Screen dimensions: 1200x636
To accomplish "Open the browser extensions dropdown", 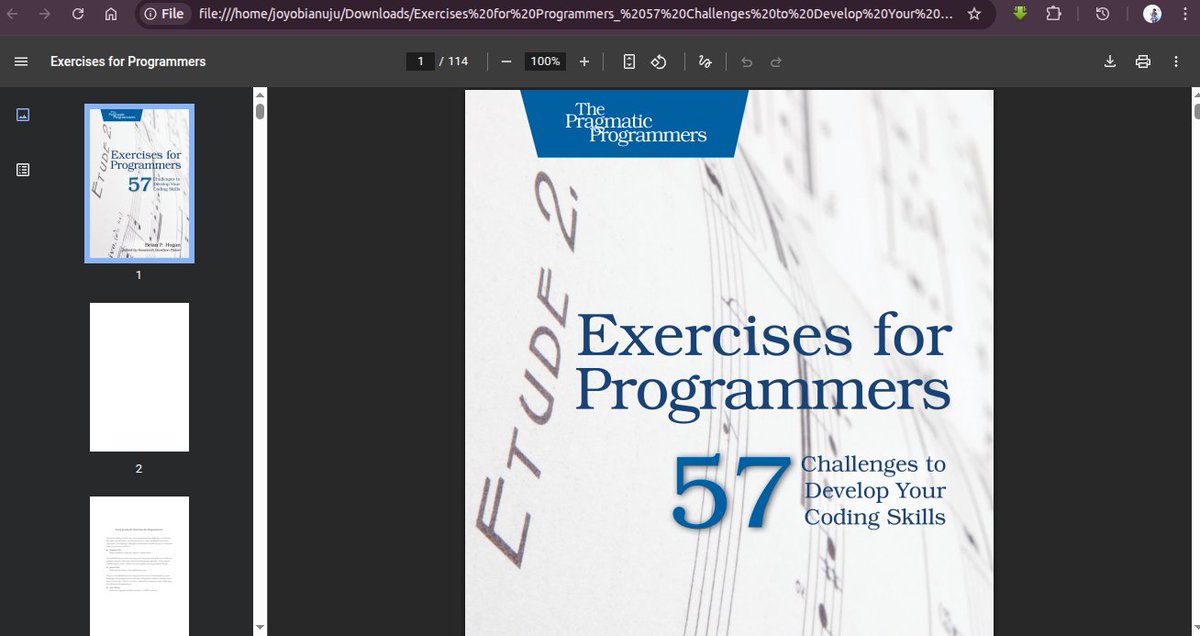I will [x=1053, y=15].
